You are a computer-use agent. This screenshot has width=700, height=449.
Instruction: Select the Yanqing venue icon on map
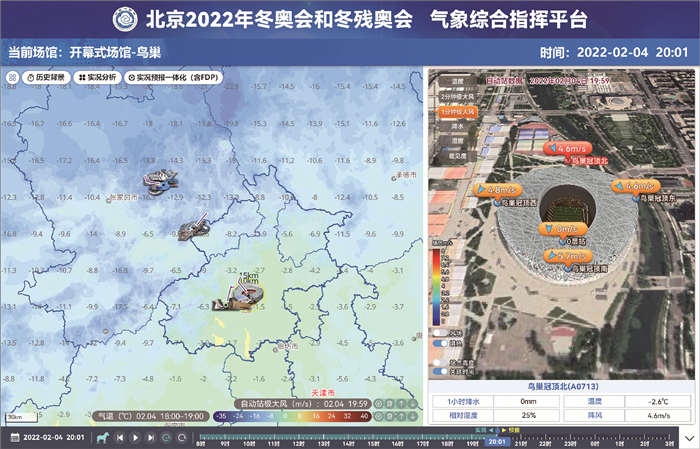(x=194, y=229)
